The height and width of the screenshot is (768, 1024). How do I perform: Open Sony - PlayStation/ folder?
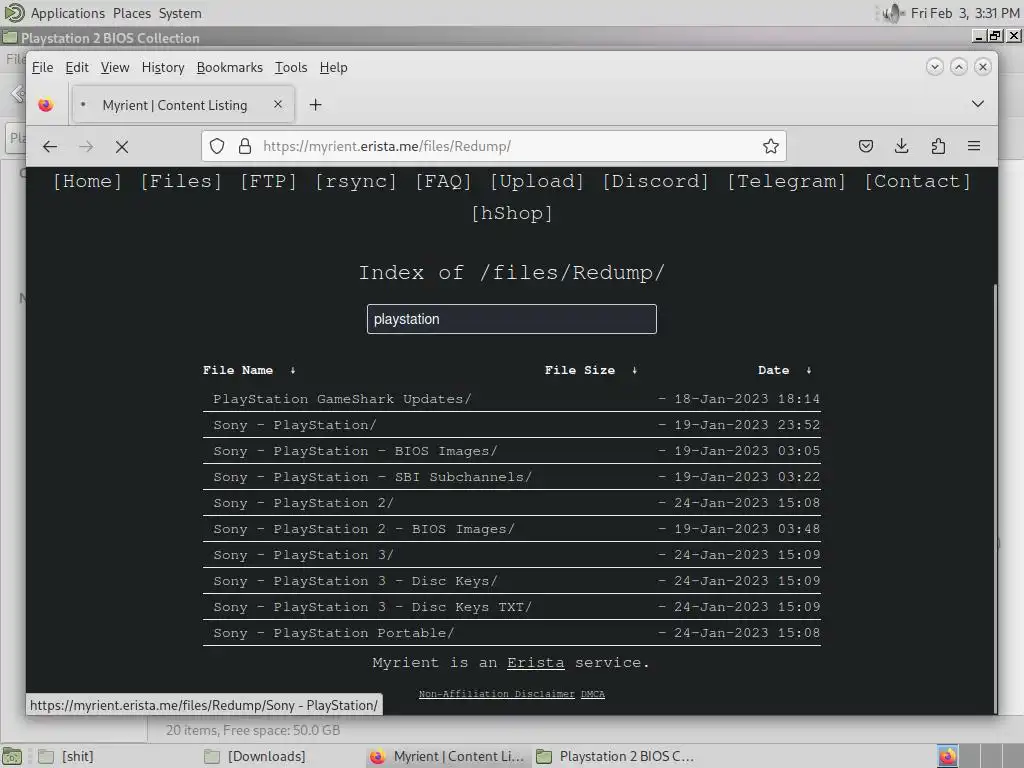pyautogui.click(x=295, y=425)
